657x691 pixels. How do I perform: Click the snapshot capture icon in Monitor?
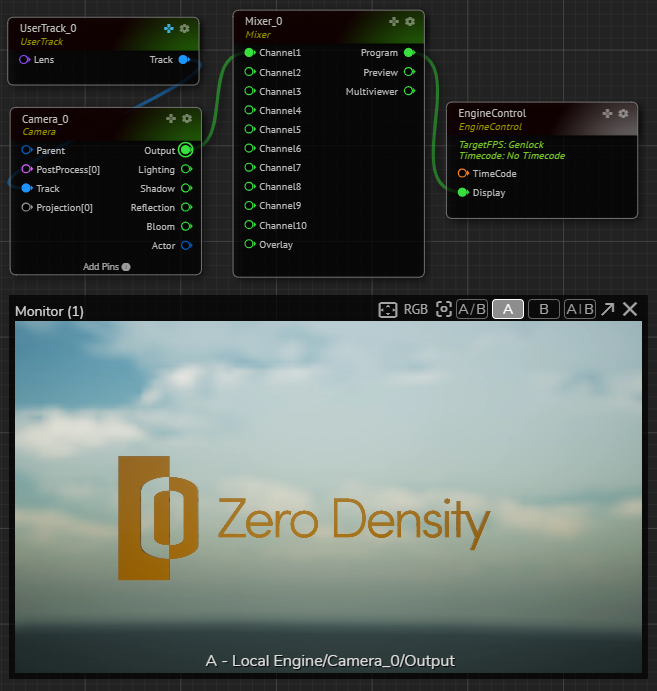pos(444,310)
